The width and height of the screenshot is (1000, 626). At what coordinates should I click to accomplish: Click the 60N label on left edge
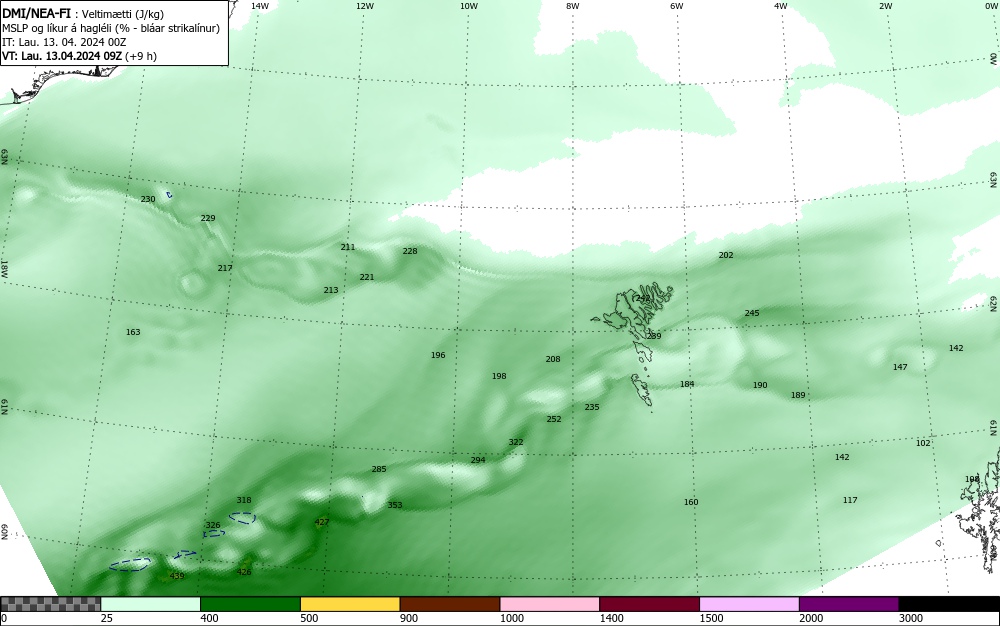[x=4, y=532]
